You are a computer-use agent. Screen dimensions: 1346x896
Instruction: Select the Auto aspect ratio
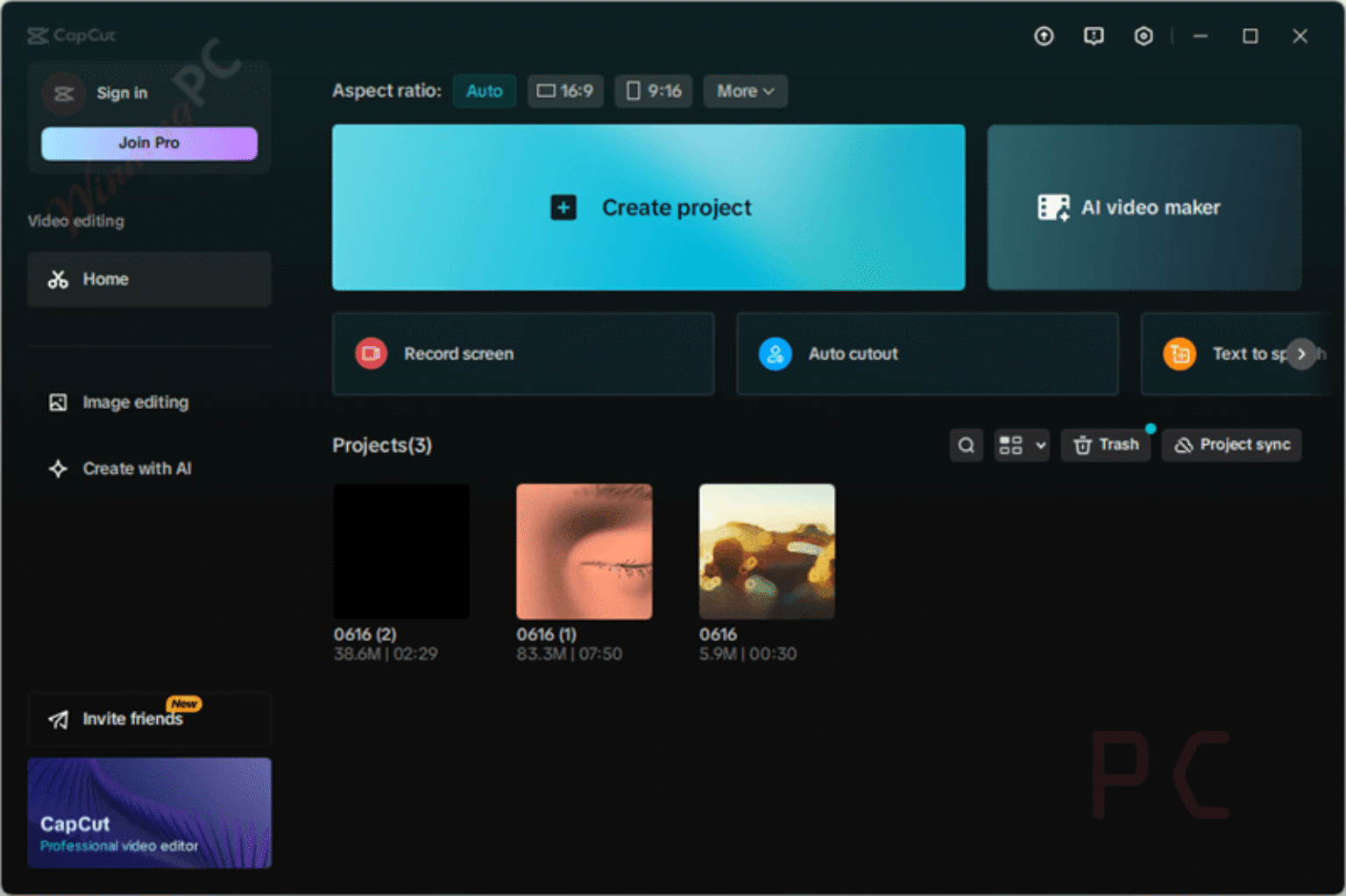(x=485, y=91)
